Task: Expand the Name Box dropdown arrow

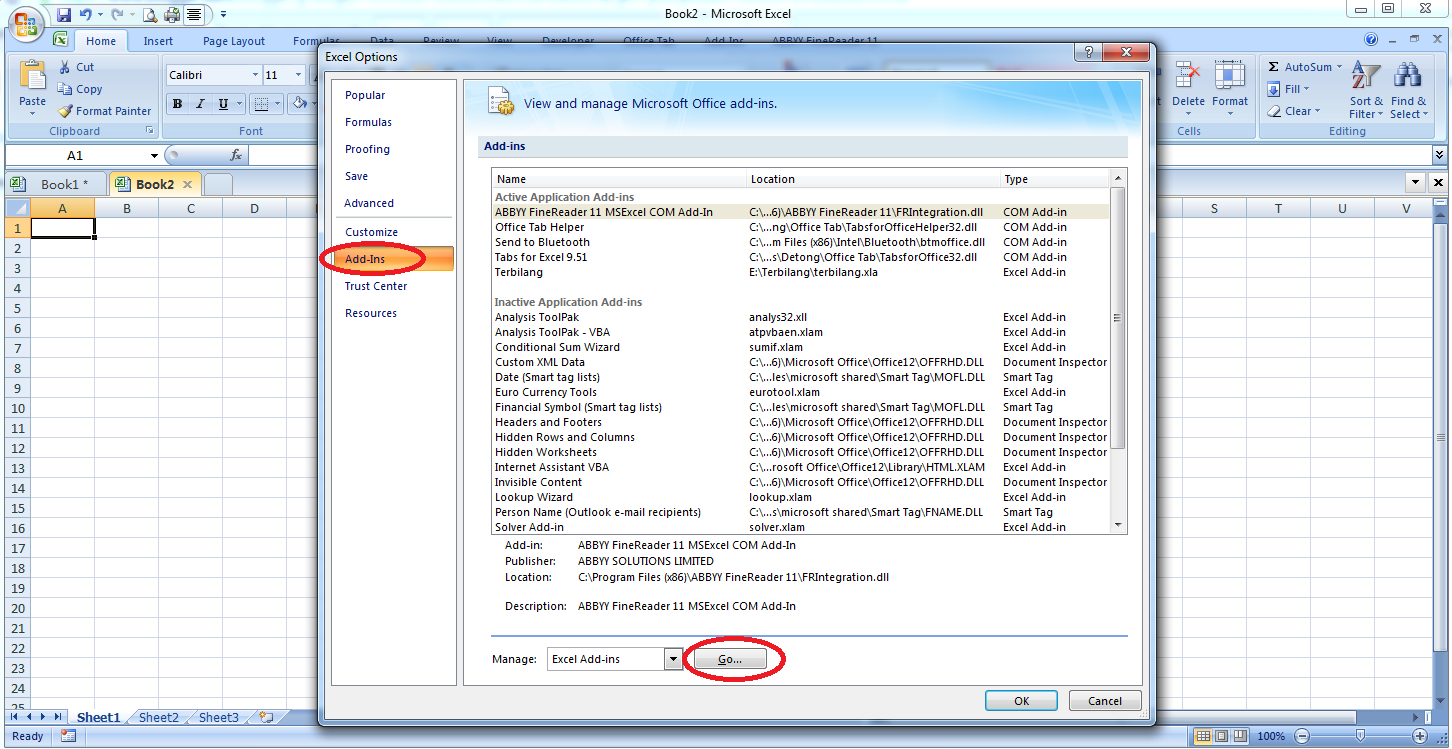Action: click(154, 156)
